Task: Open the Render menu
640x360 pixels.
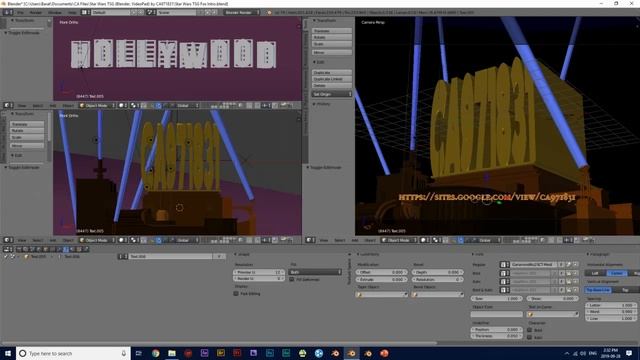Action: coord(36,12)
